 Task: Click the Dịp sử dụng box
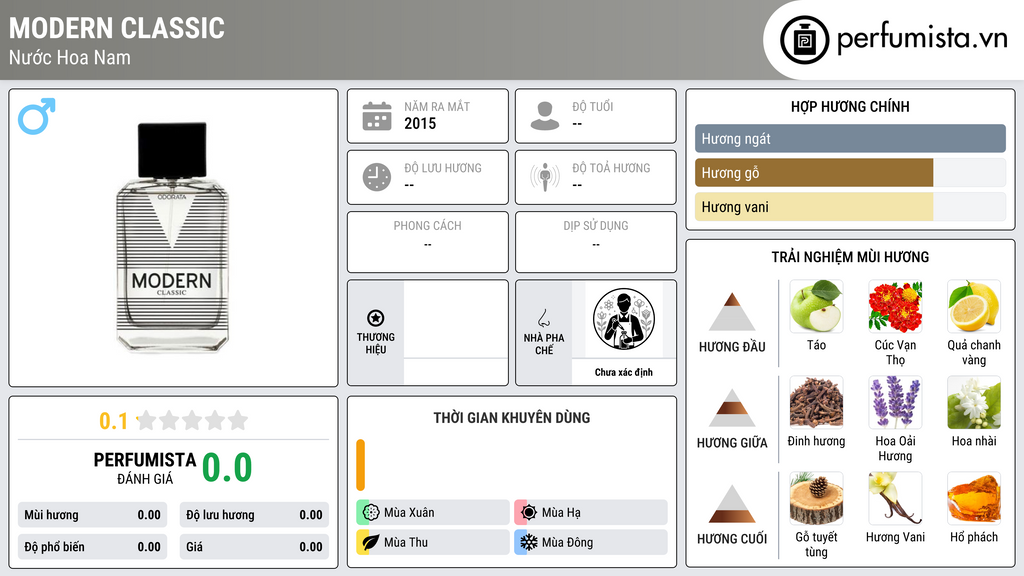(596, 242)
